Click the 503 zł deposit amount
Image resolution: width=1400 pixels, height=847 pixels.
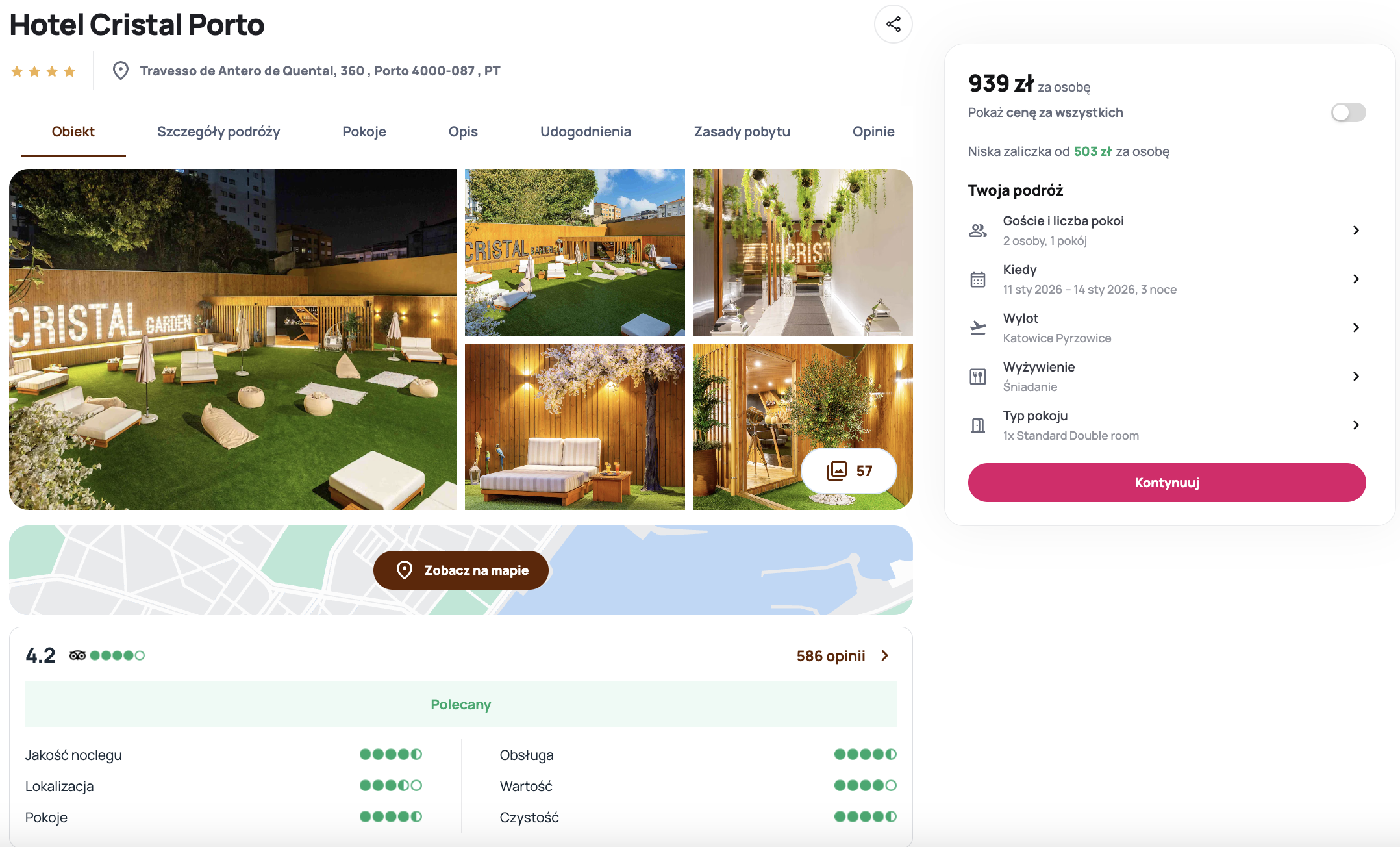click(1093, 151)
